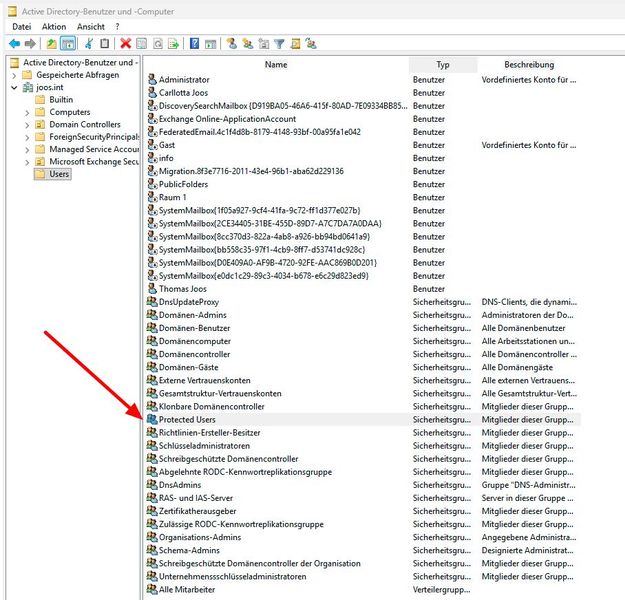Select Exchange Online-ApplicationAccount entry
Image resolution: width=625 pixels, height=600 pixels.
pos(227,118)
